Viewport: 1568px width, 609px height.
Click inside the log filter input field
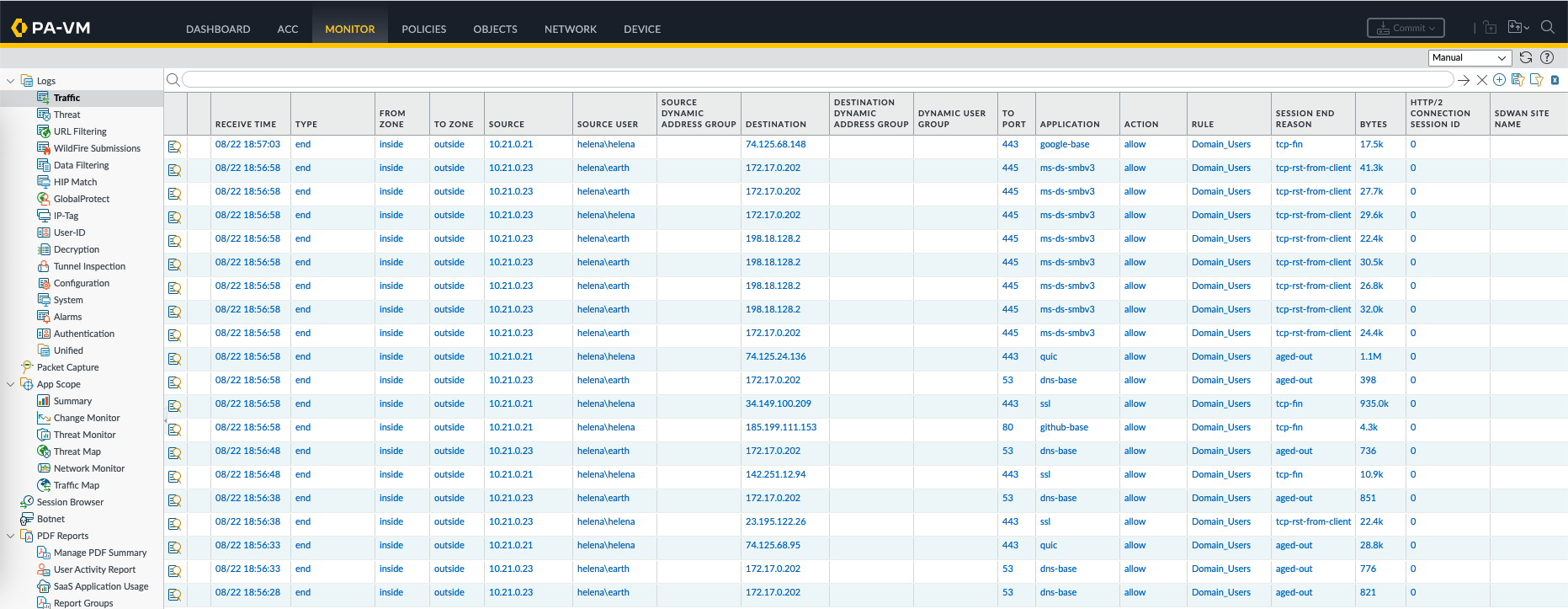tap(816, 79)
